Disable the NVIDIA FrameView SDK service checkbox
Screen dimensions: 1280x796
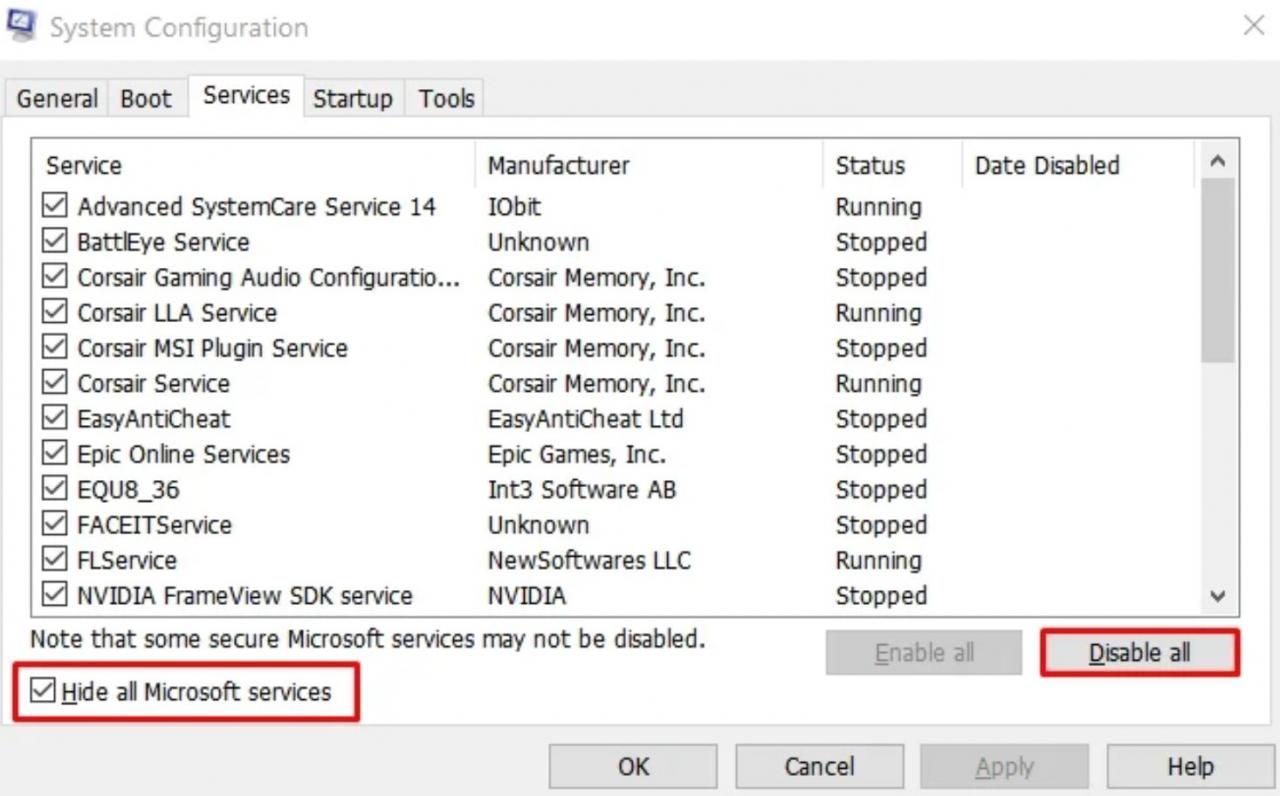[x=55, y=596]
